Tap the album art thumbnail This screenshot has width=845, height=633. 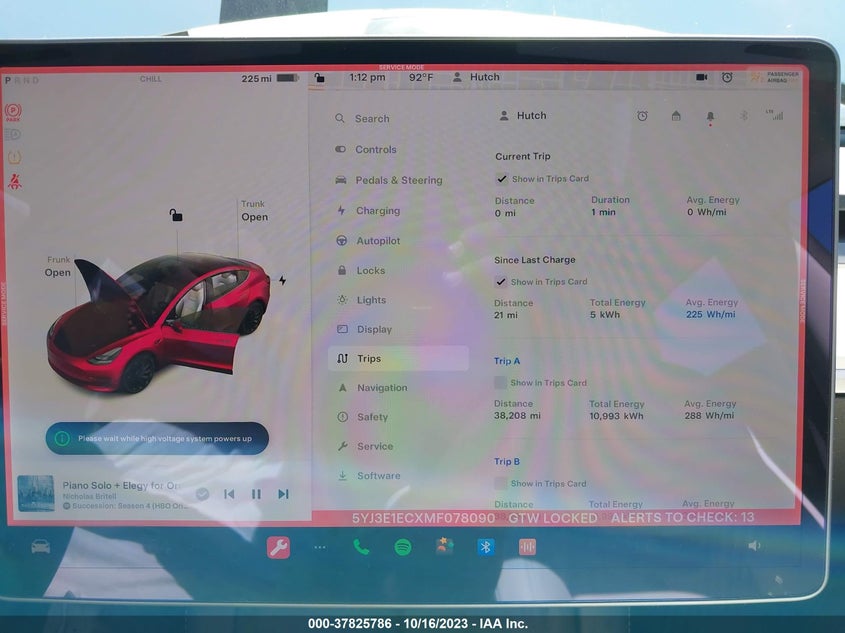[36, 493]
